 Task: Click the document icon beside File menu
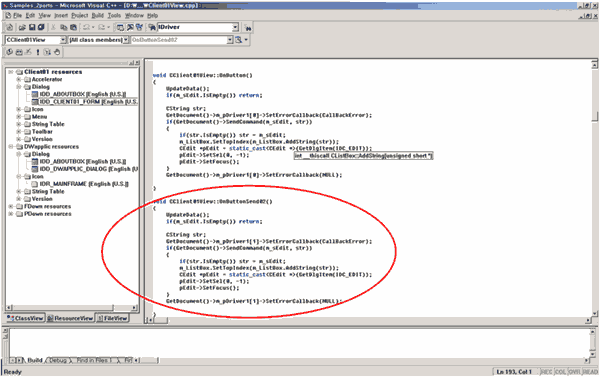pyautogui.click(x=8, y=15)
